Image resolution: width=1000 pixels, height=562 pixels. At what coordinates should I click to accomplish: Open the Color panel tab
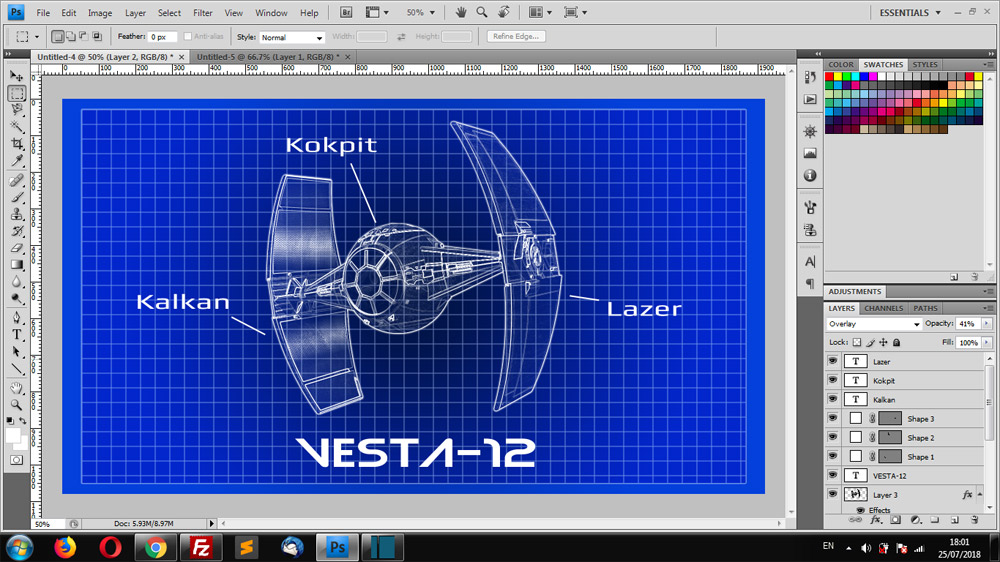pos(841,64)
